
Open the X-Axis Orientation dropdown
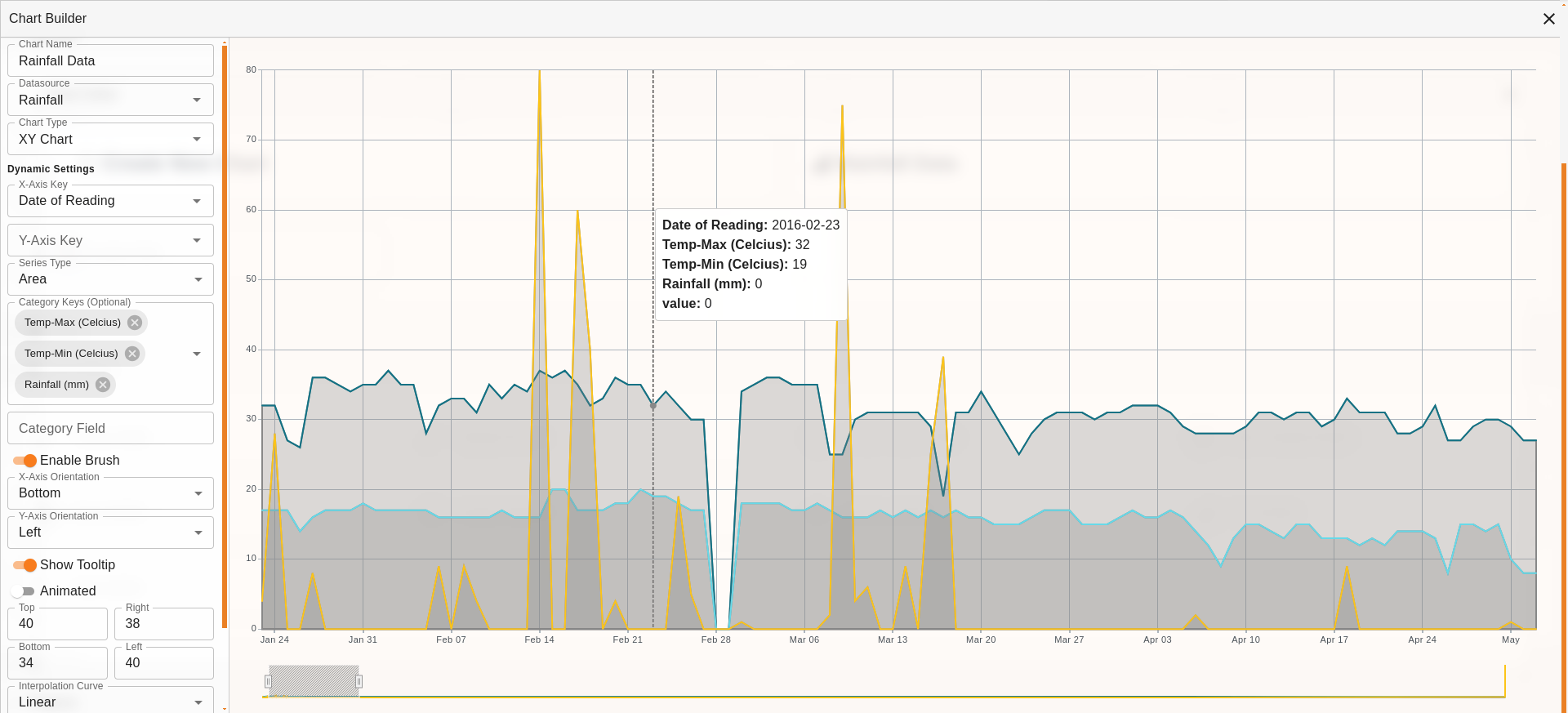(110, 493)
